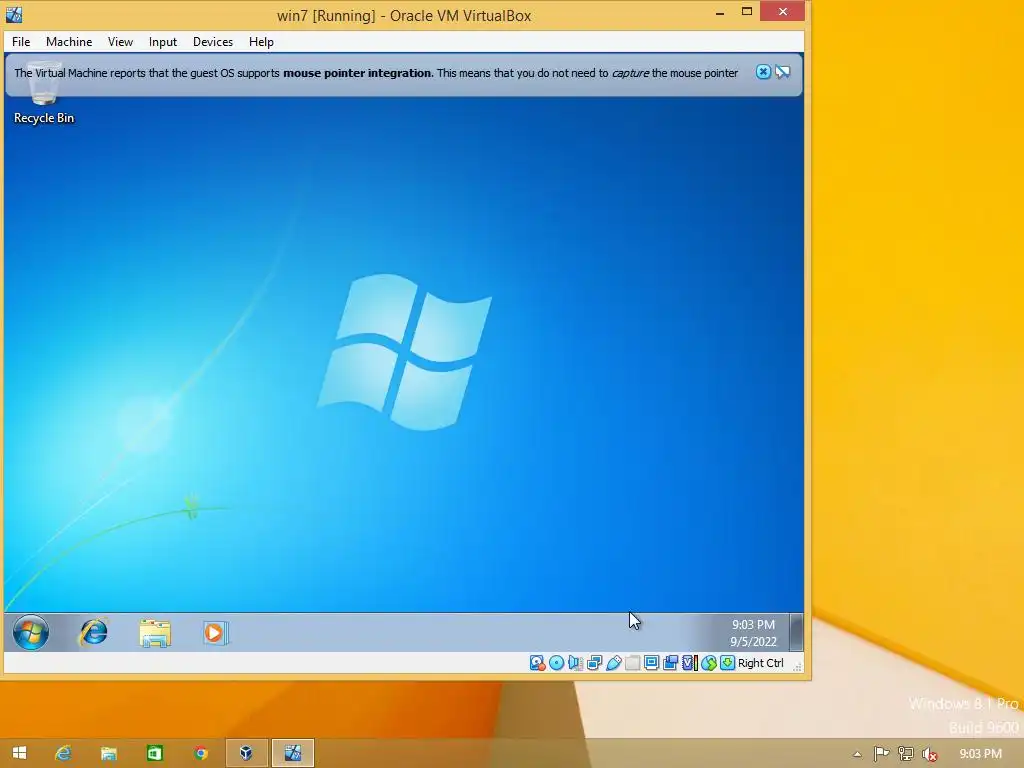Launch Windows Media Player in guest taskbar
The width and height of the screenshot is (1024, 768).
pyautogui.click(x=215, y=633)
